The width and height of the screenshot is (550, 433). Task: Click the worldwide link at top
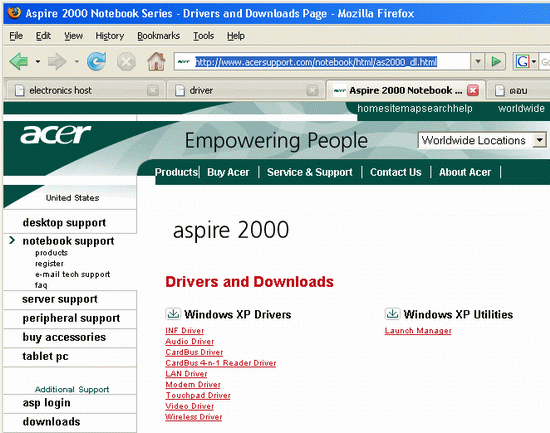[x=521, y=108]
